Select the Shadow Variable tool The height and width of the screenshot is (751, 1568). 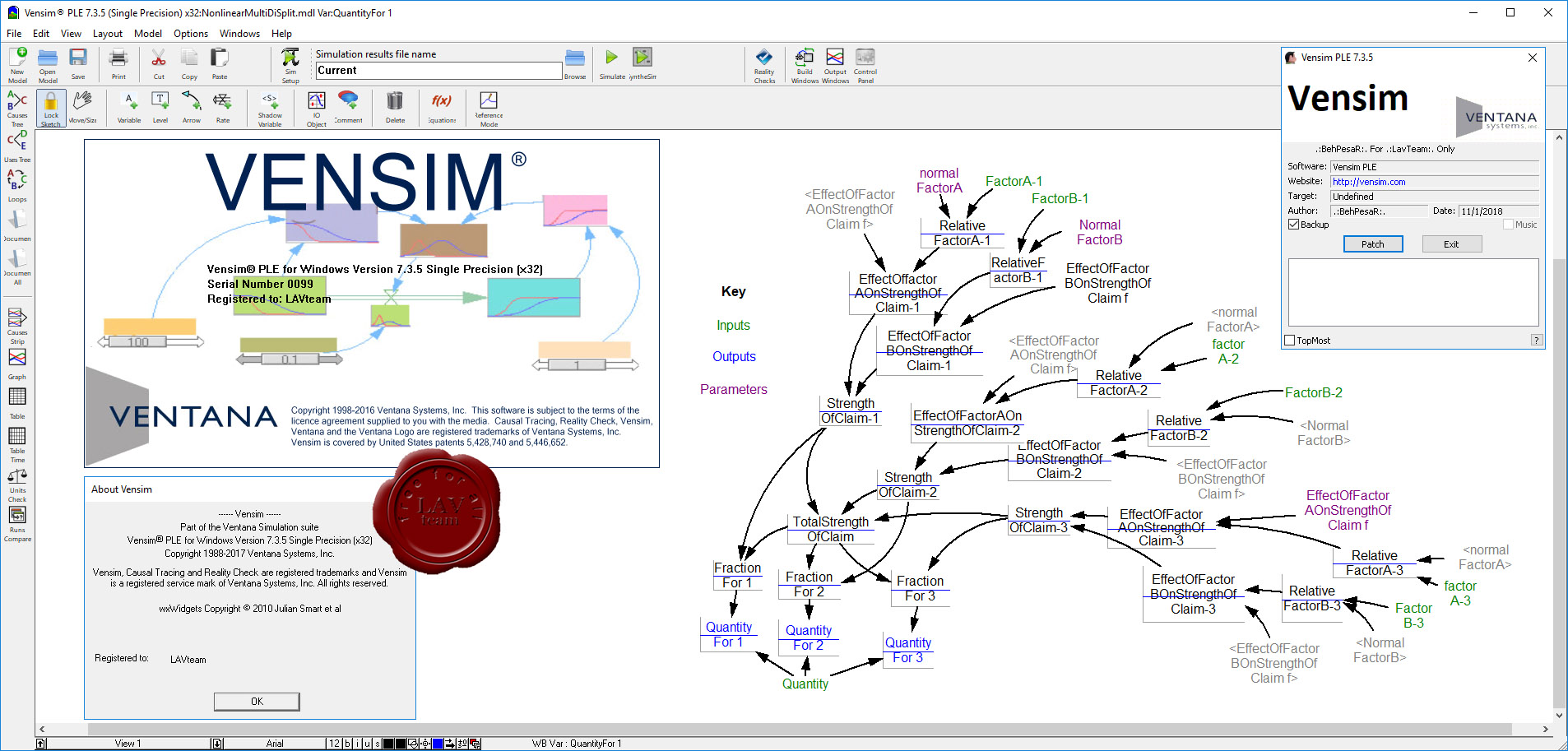[x=270, y=109]
